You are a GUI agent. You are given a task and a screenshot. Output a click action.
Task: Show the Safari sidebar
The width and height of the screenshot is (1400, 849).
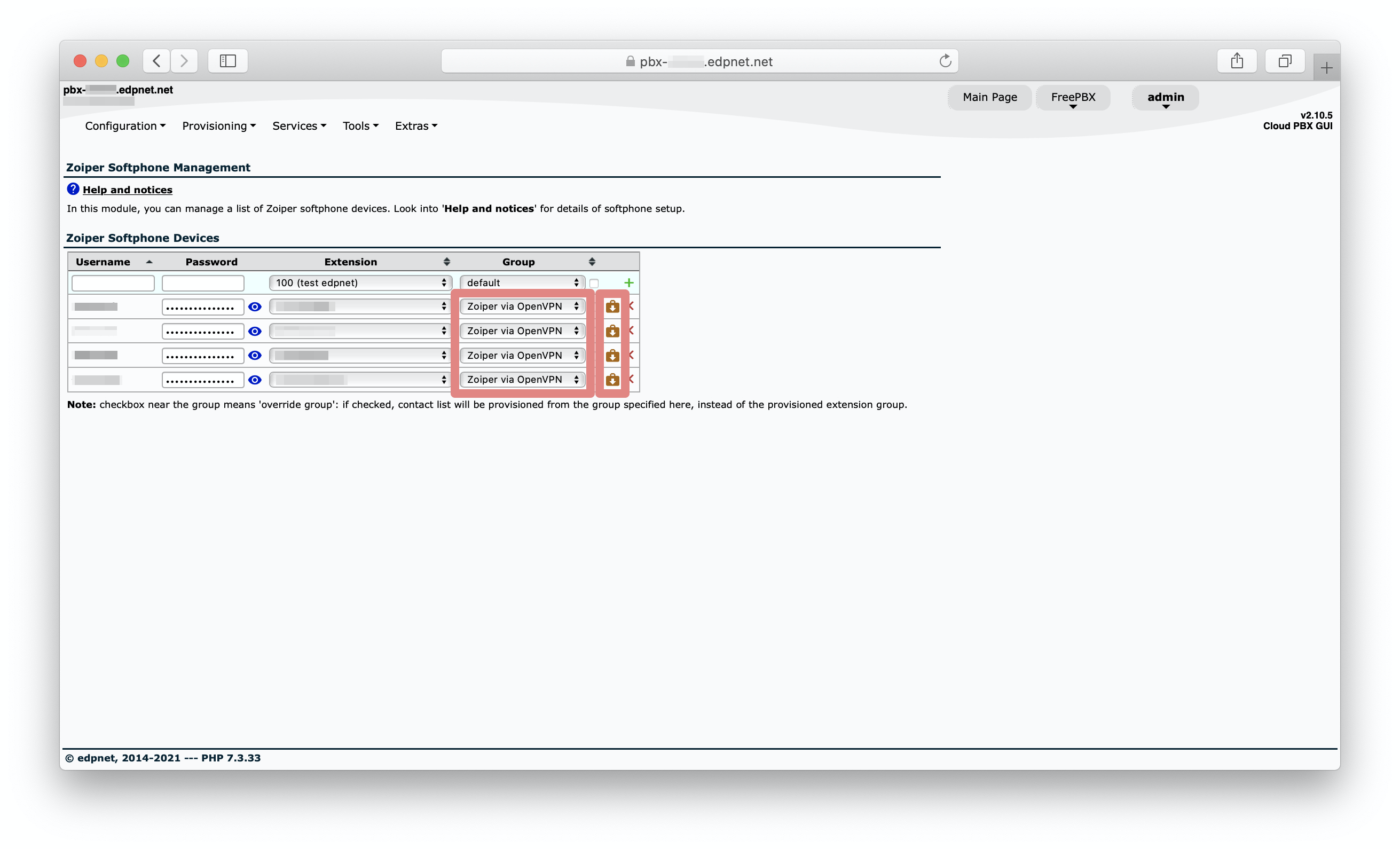tap(228, 61)
